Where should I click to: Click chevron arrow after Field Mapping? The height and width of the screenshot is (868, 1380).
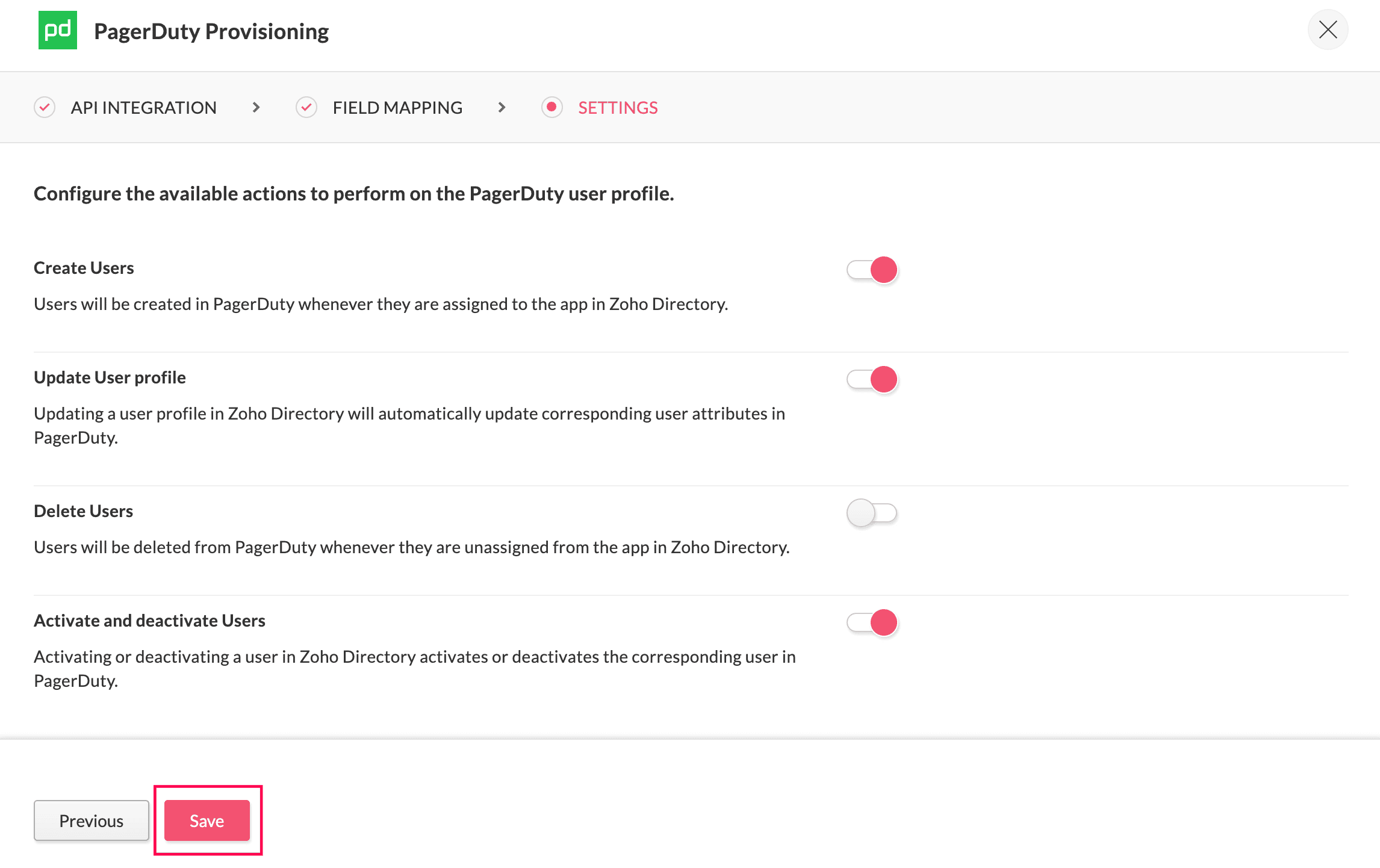point(502,108)
